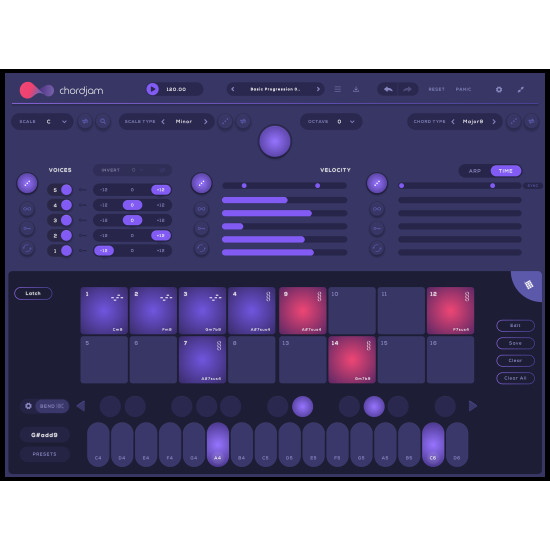The width and height of the screenshot is (550, 550).
Task: Lock the chord type setting icon
Action: 532,121
